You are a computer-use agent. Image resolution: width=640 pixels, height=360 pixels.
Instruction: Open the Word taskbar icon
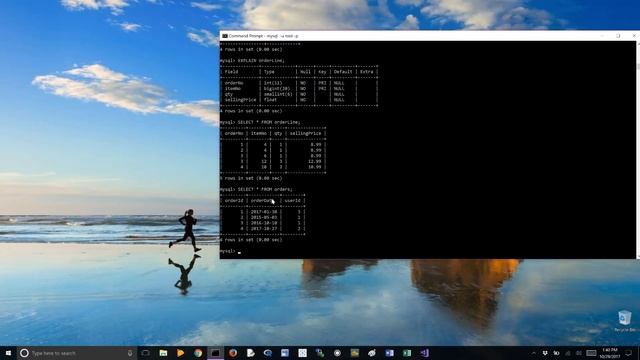389,353
